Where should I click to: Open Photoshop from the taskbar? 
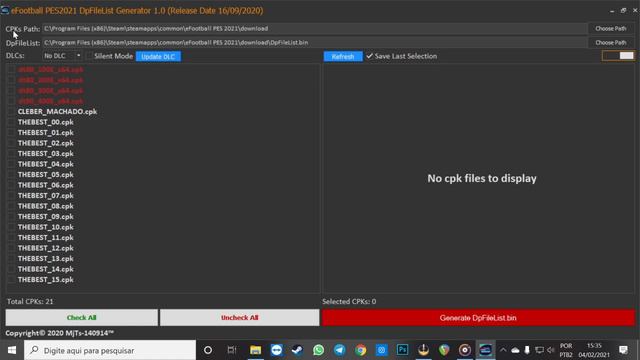(x=402, y=350)
